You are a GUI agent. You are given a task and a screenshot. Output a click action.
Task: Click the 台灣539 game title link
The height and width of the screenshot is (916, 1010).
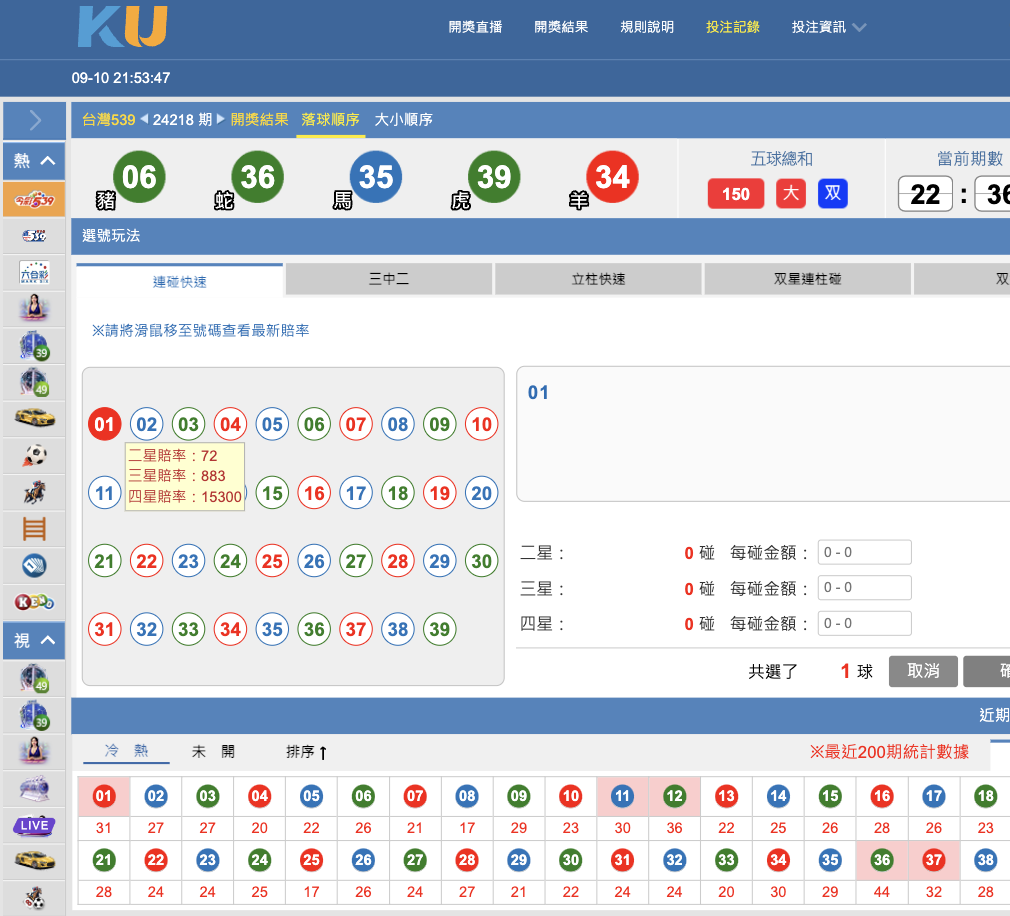pyautogui.click(x=109, y=120)
